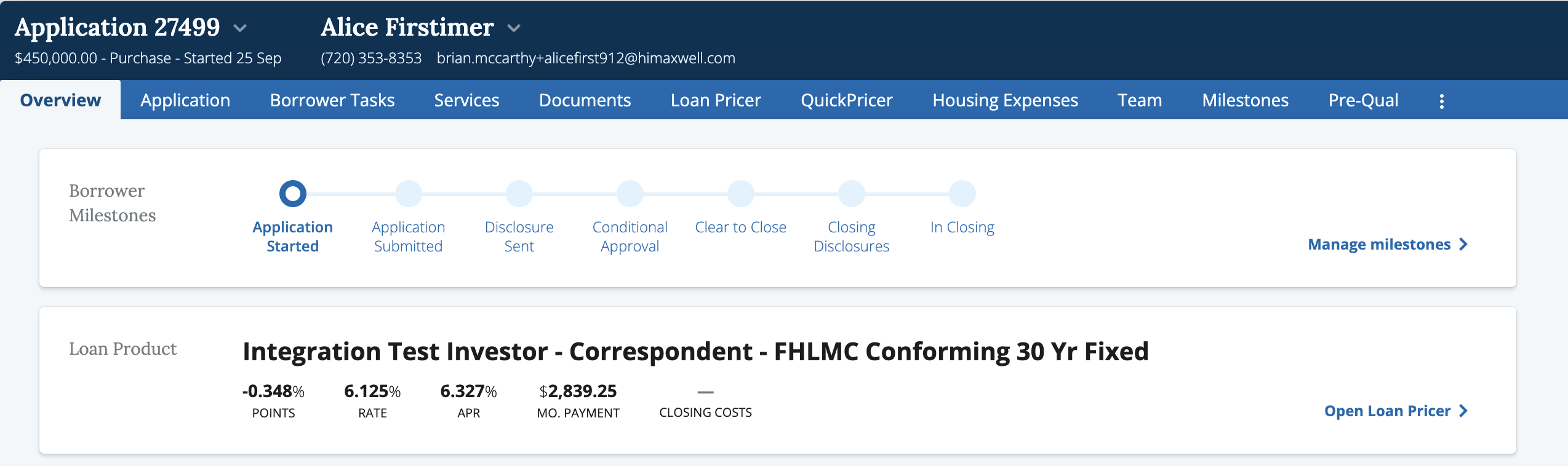Select the Closing Disclosures milestone circle
Screen dimensions: 1568x466
tap(852, 194)
